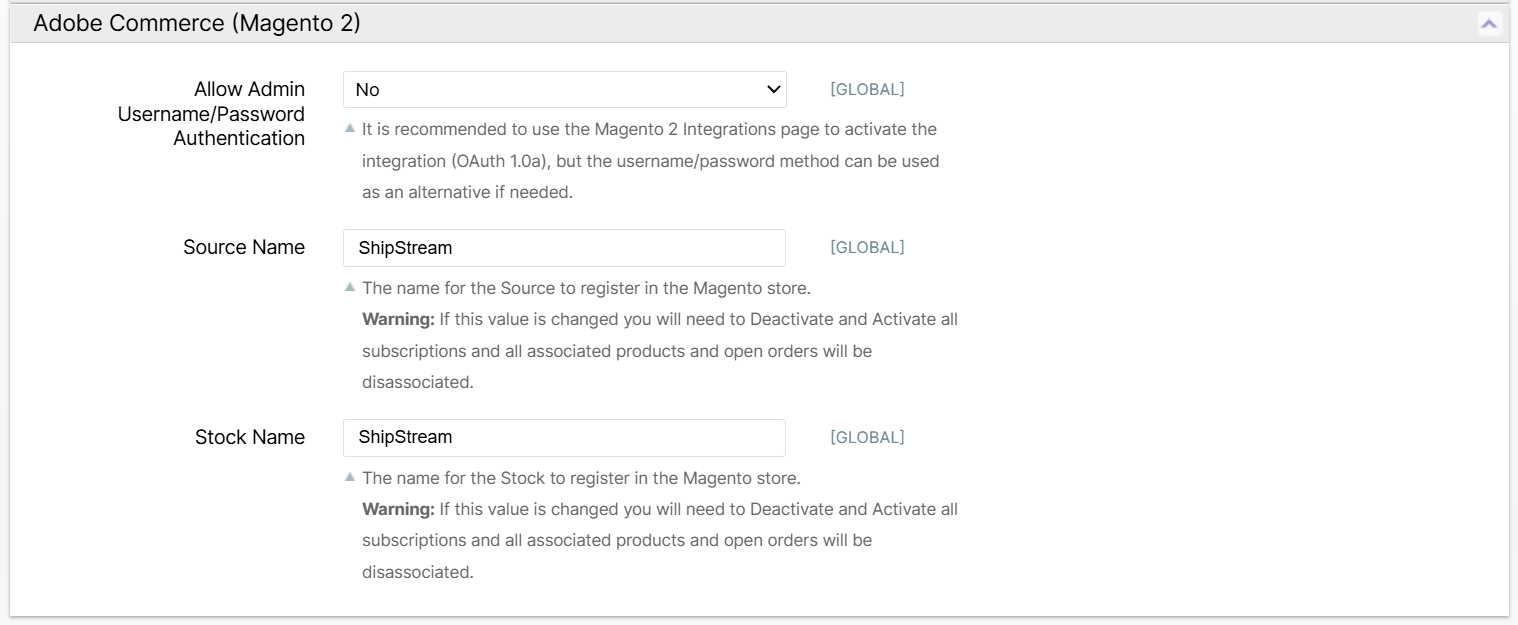Click the [GLOBAL] scope label beside authentication dropdown
The height and width of the screenshot is (625, 1518).
pyautogui.click(x=867, y=90)
